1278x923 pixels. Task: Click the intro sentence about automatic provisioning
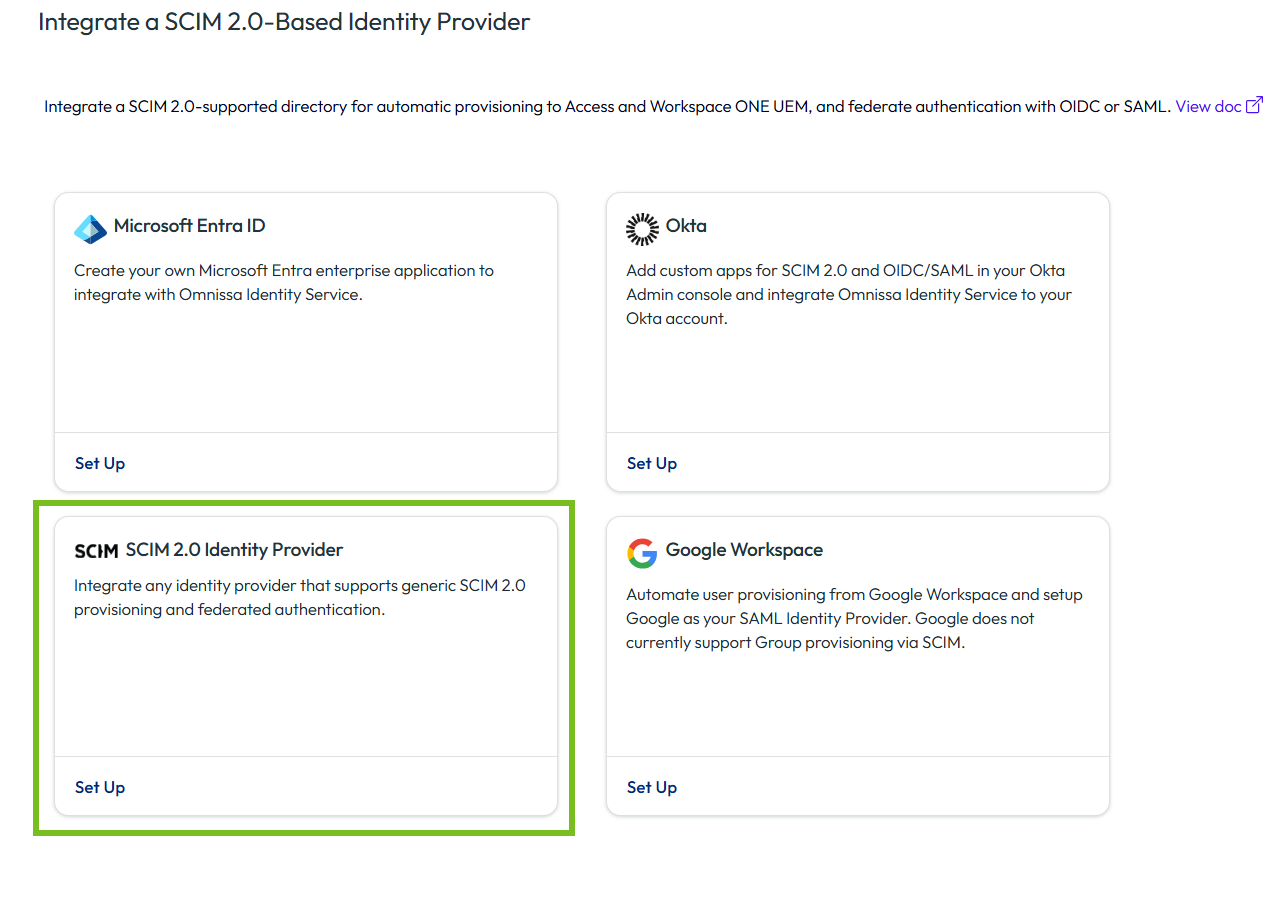point(607,106)
